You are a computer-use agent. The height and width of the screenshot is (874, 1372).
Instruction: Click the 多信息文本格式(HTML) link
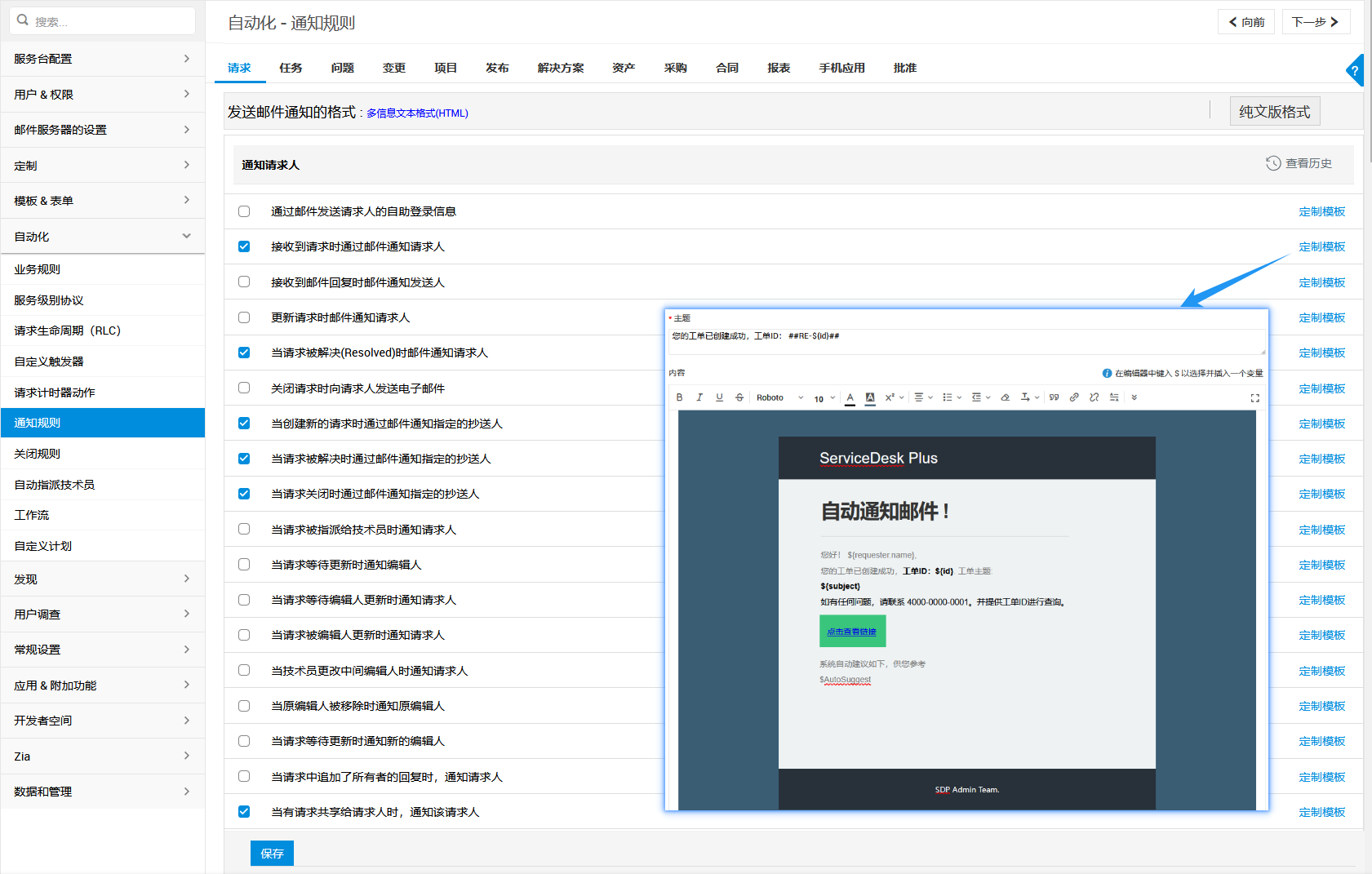[417, 113]
